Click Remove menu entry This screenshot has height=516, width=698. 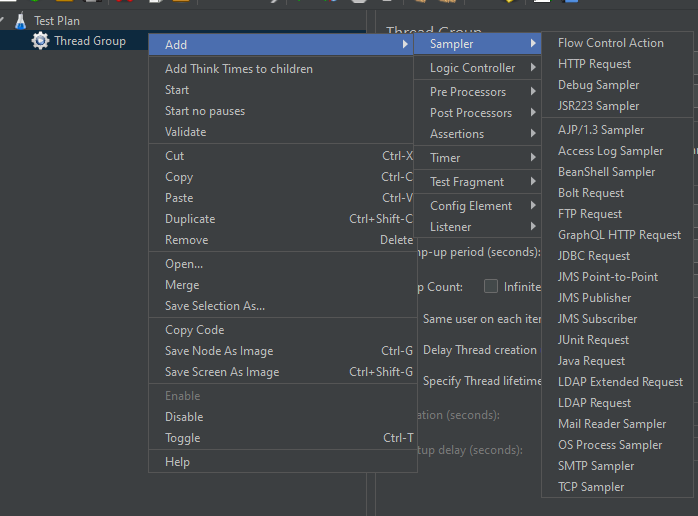coord(281,240)
